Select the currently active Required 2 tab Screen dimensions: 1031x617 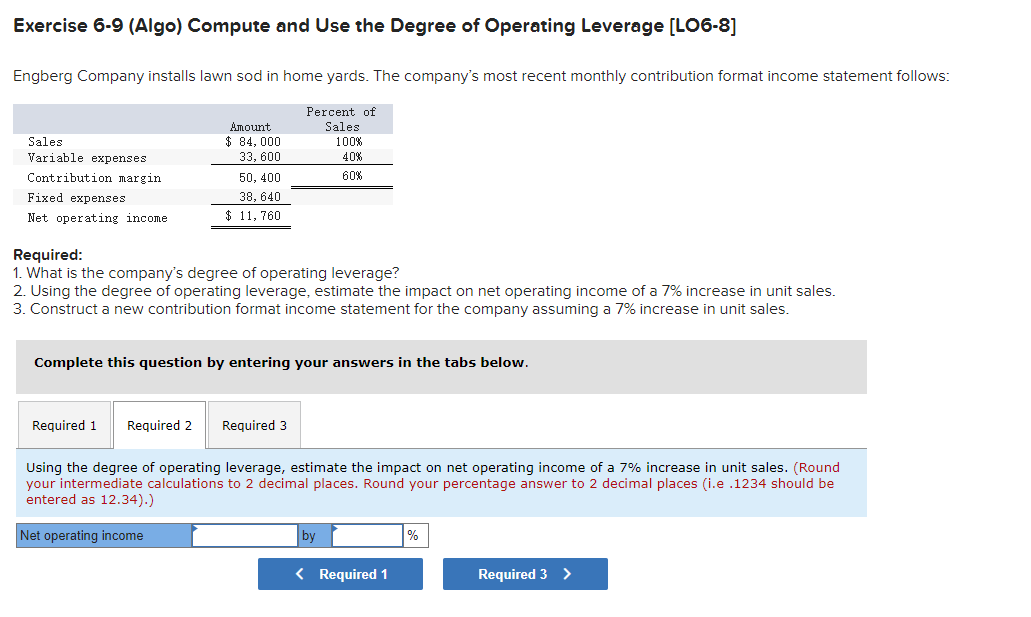click(x=158, y=424)
